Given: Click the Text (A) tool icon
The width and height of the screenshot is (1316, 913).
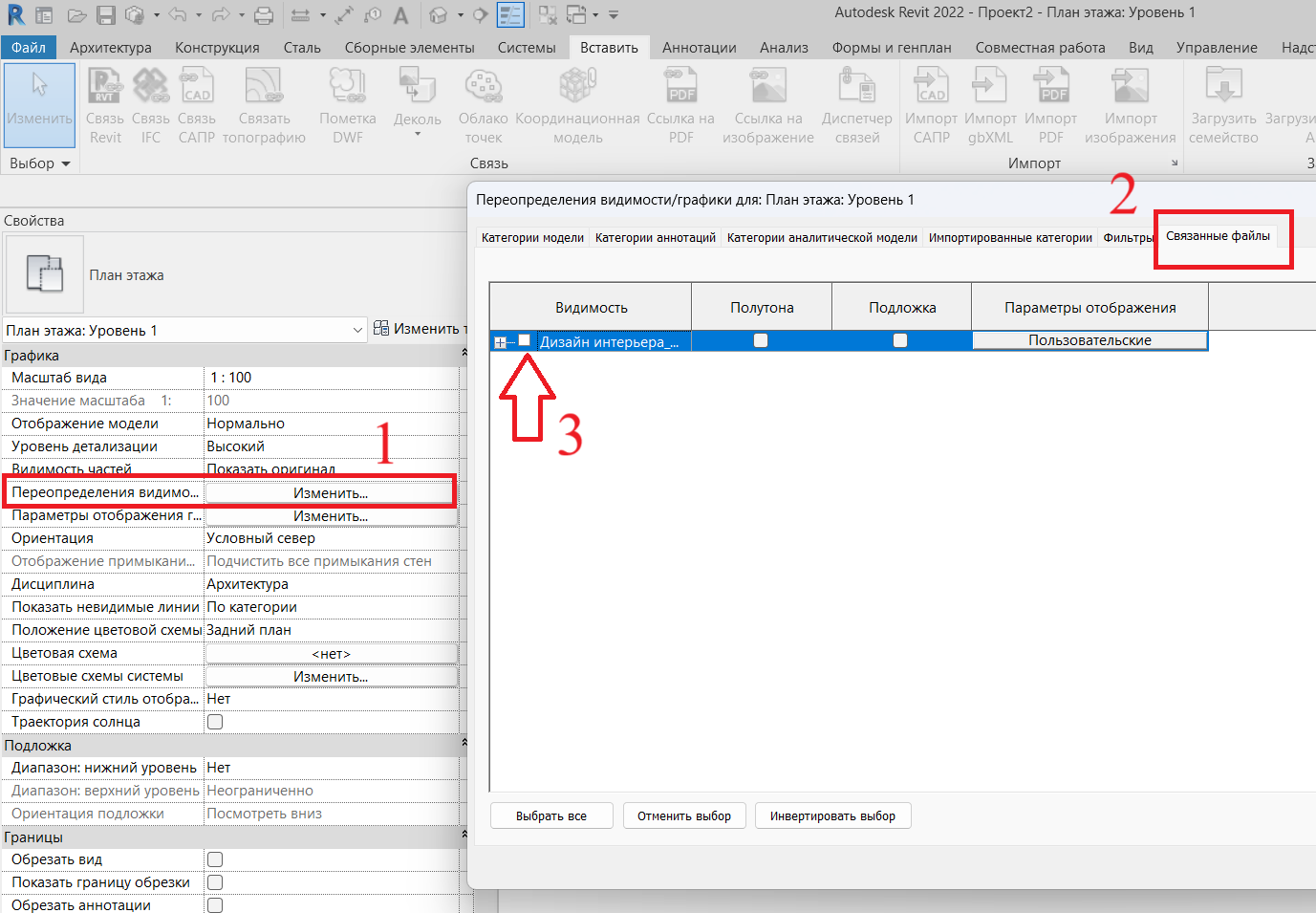Looking at the screenshot, I should [x=401, y=15].
